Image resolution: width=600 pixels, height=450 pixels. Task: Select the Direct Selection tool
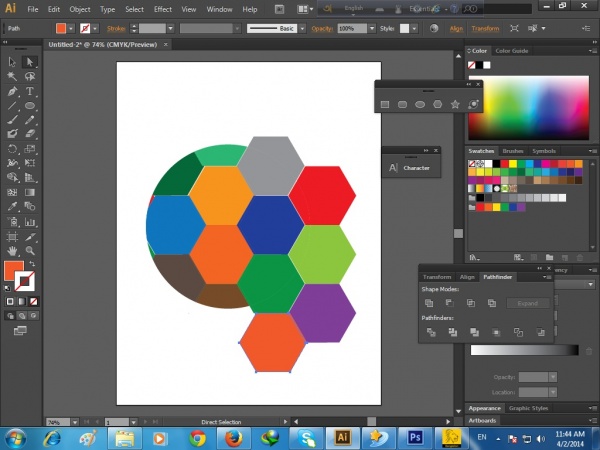click(x=30, y=62)
